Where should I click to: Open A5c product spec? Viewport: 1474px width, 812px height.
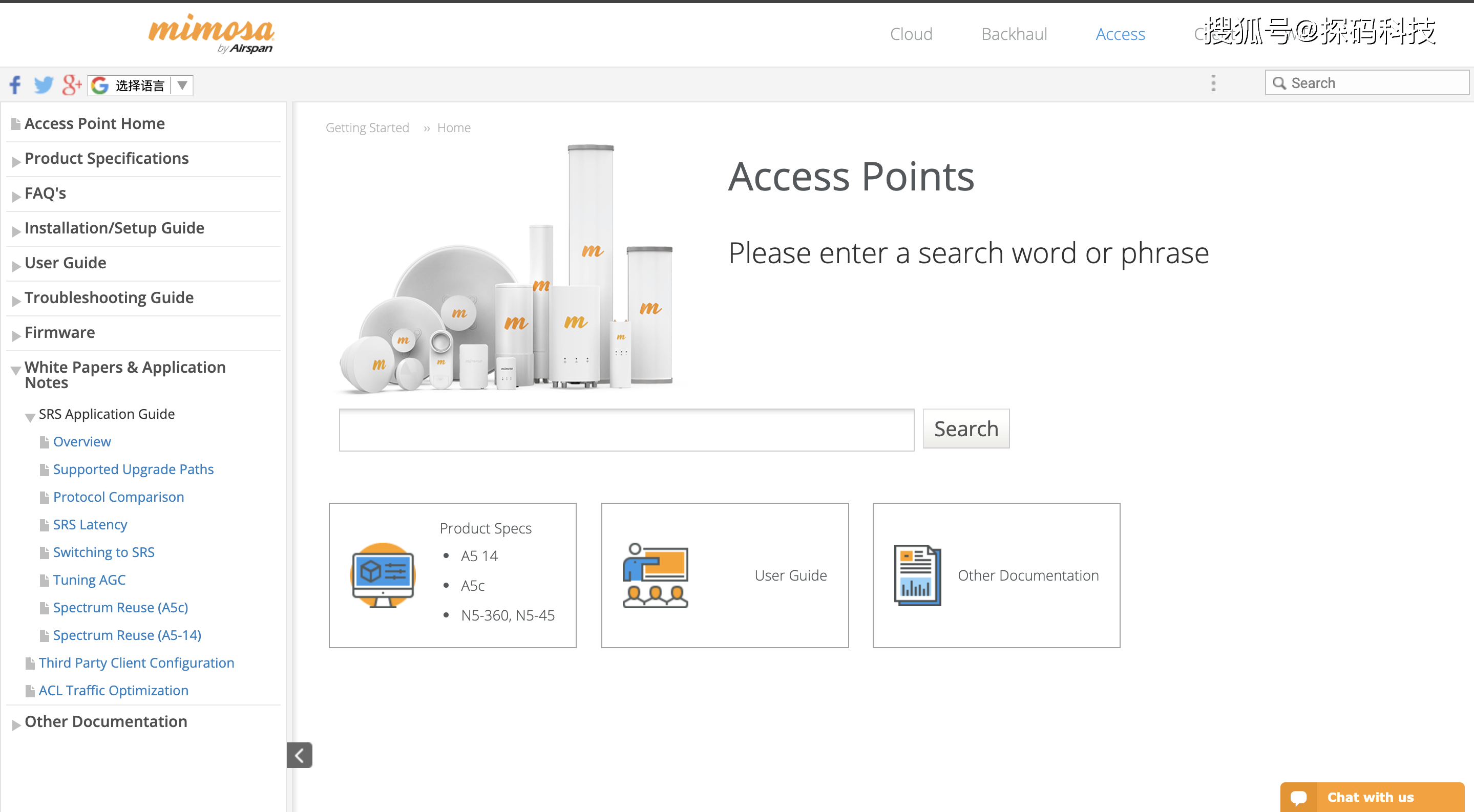coord(473,586)
